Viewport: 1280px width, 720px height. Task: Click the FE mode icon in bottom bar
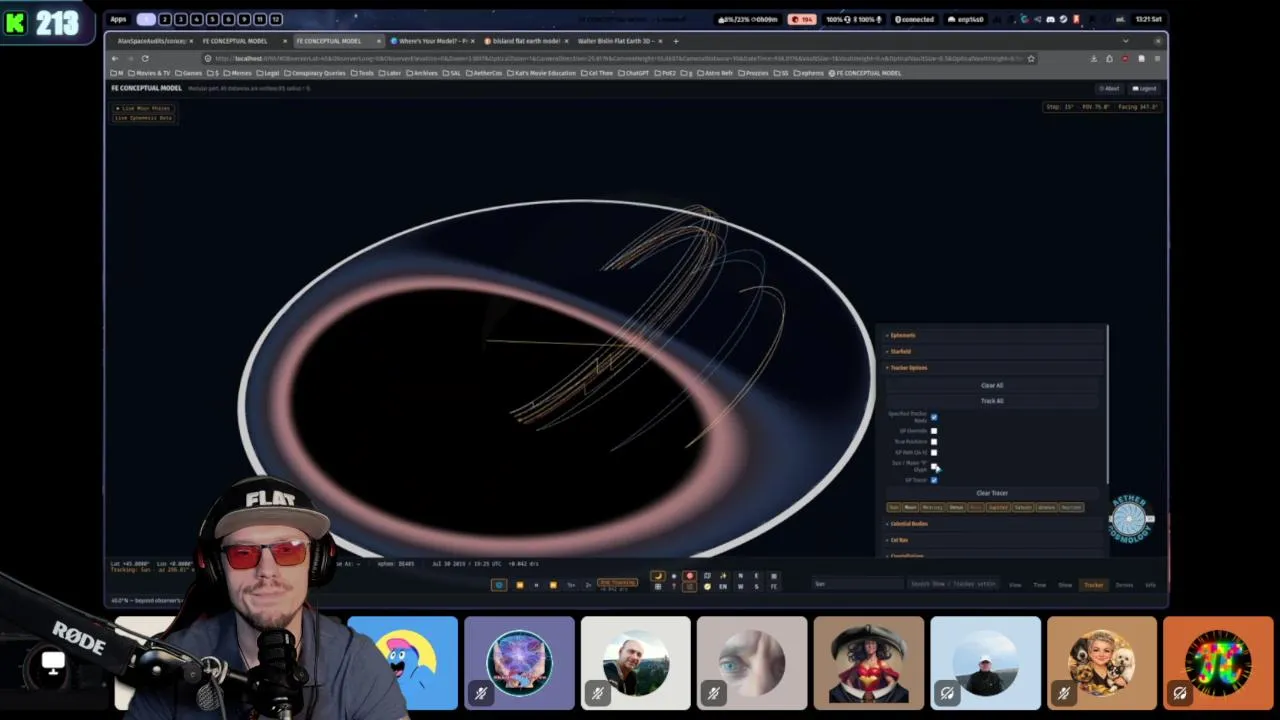click(774, 587)
